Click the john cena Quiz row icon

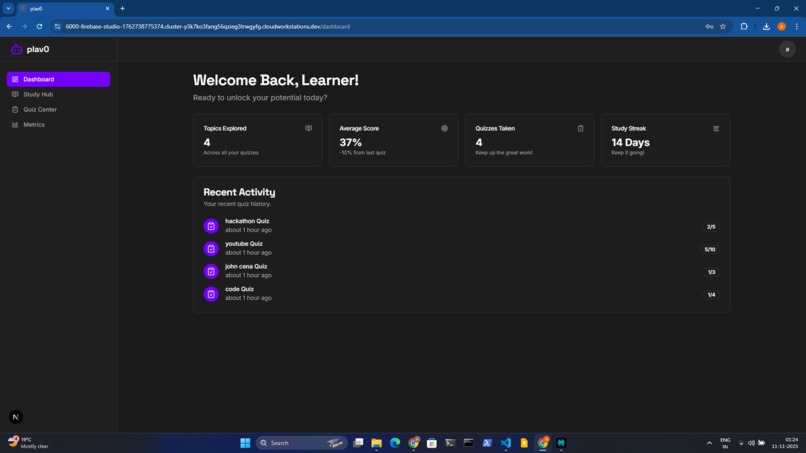click(x=211, y=271)
